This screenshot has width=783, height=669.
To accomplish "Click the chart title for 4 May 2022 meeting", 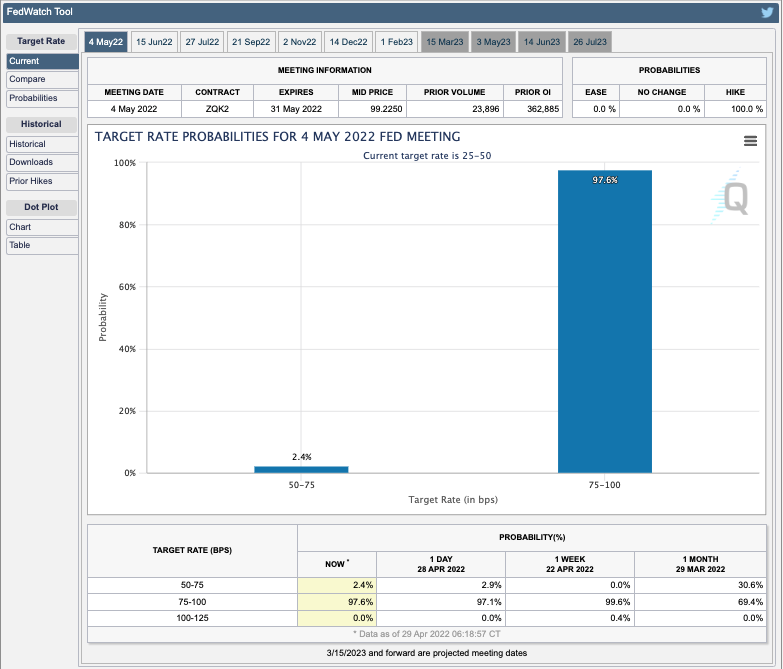I will coord(278,137).
